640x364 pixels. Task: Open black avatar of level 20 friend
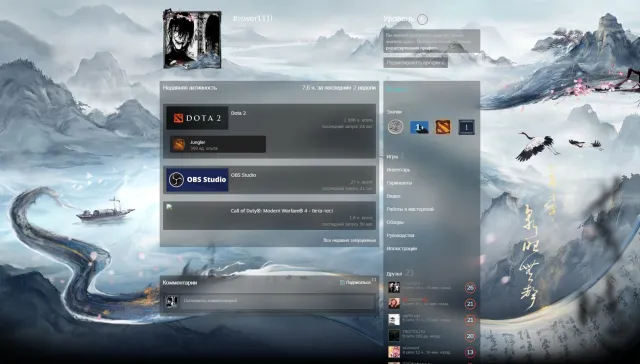(x=394, y=335)
